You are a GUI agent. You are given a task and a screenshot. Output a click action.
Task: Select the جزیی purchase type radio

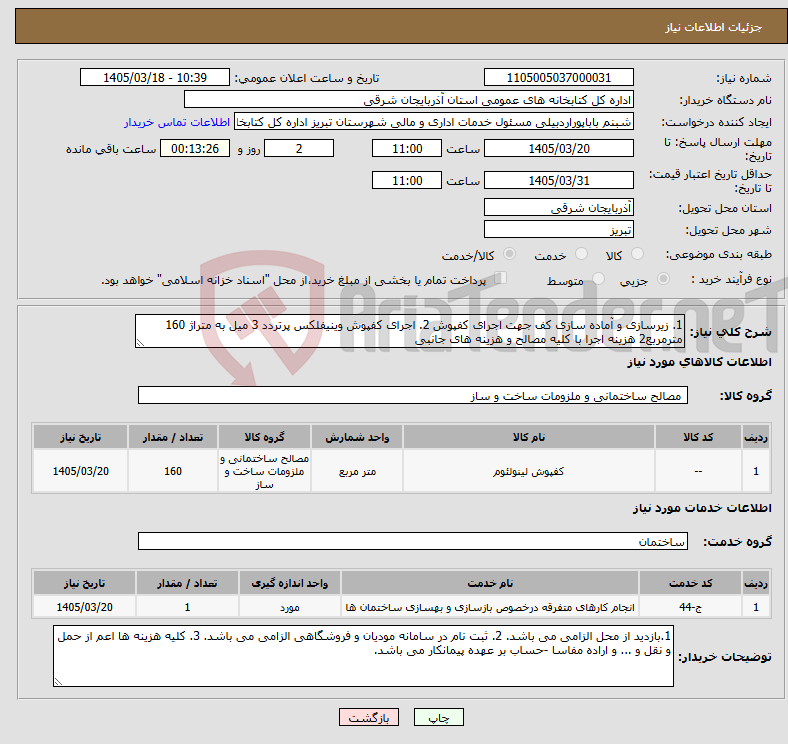[x=663, y=278]
